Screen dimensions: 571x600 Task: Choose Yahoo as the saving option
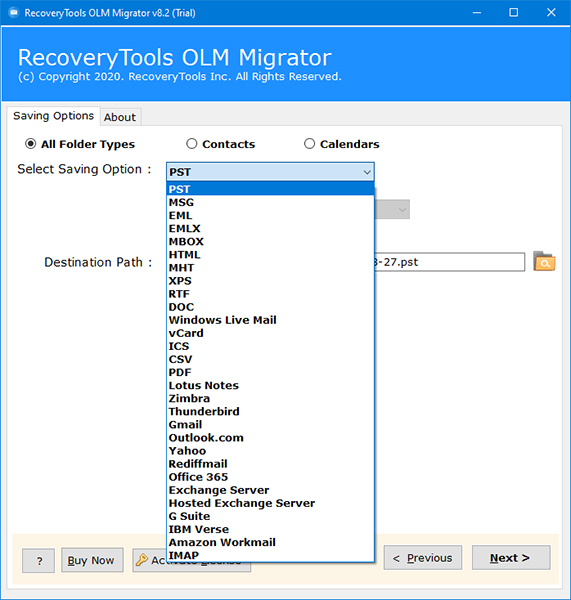270,450
